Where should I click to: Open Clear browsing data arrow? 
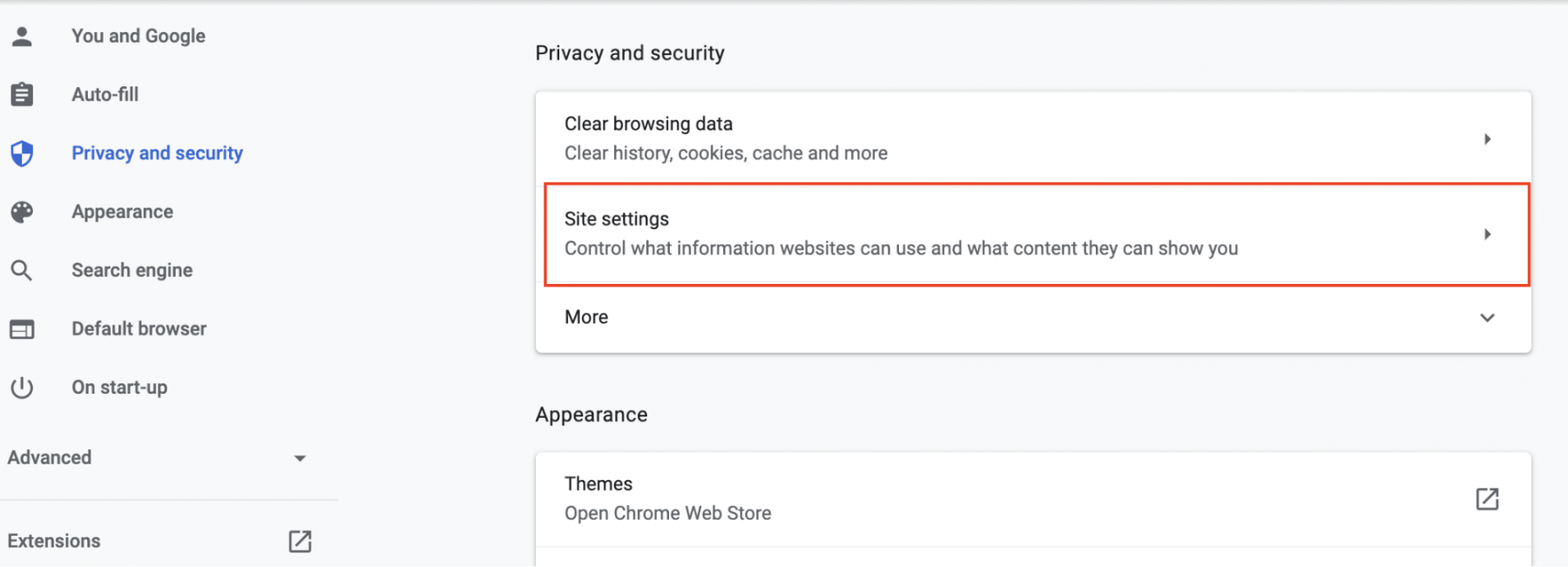pyautogui.click(x=1487, y=139)
